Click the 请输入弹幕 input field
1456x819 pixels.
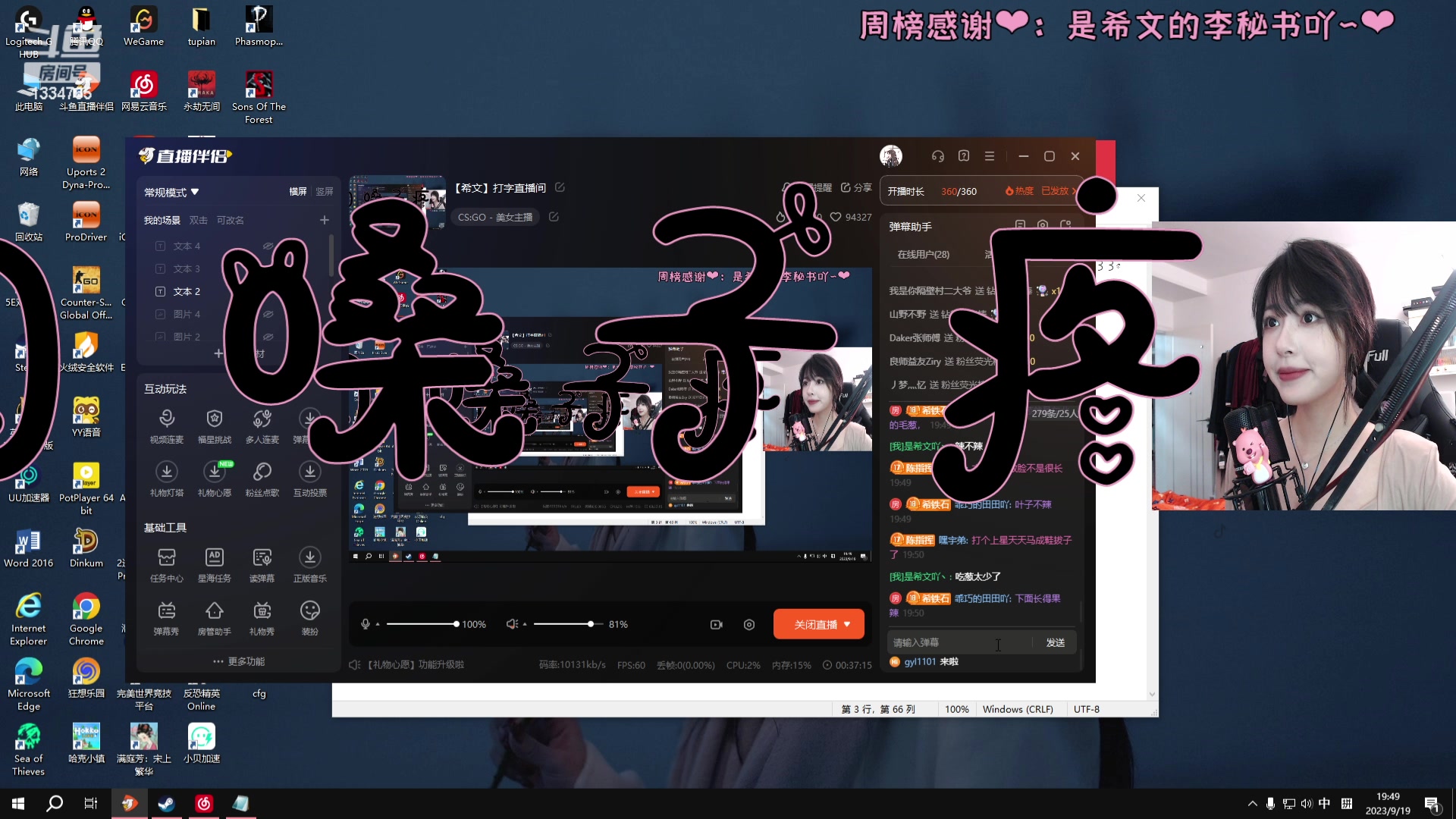click(x=959, y=642)
